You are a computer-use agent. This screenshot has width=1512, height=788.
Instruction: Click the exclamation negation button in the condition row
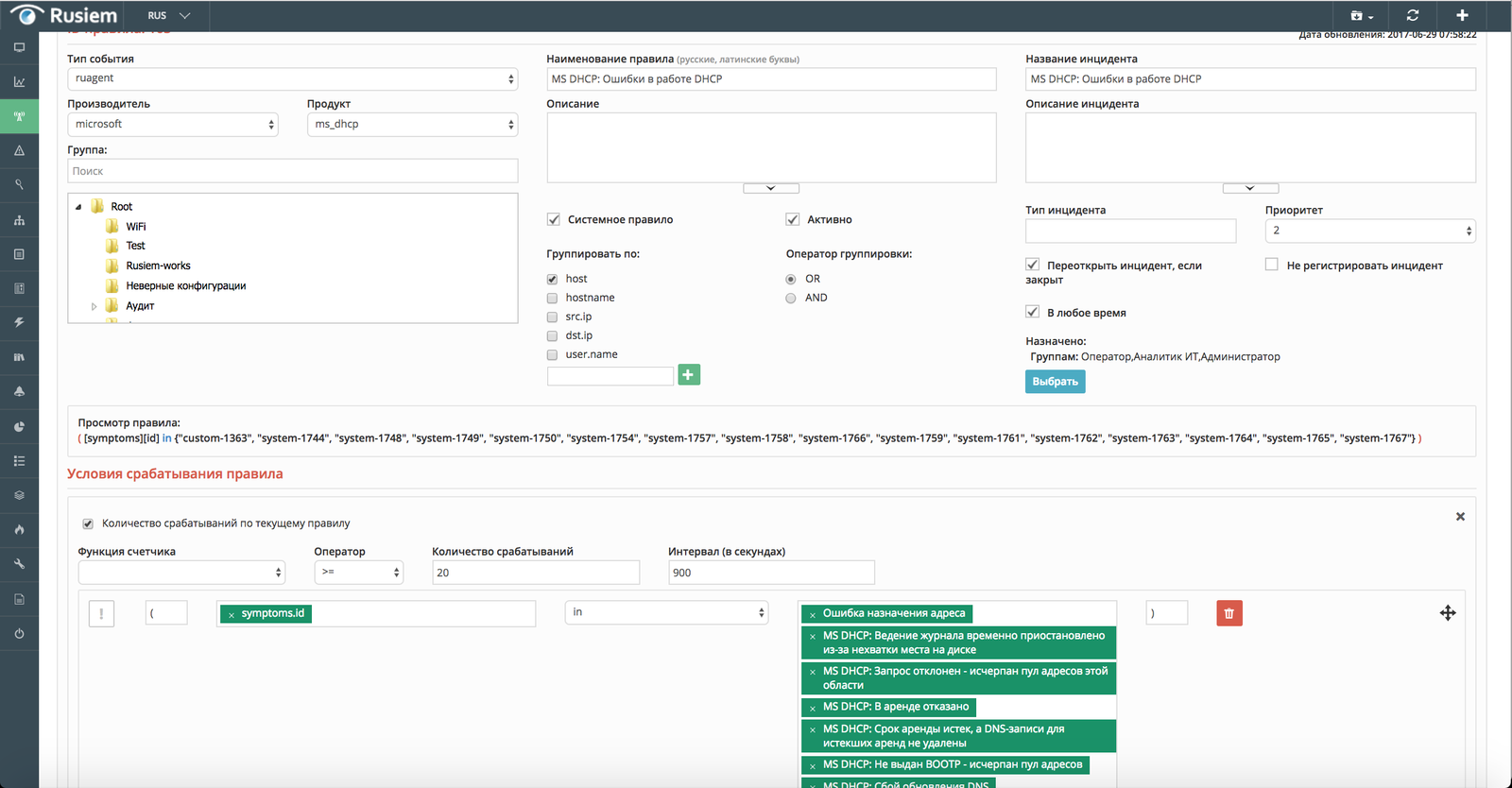[x=102, y=614]
